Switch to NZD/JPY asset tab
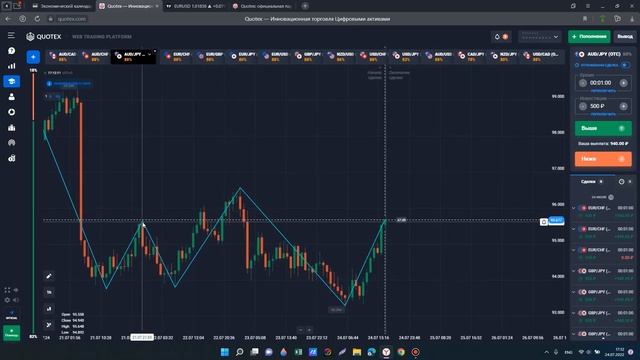The height and width of the screenshot is (360, 640). [504, 57]
